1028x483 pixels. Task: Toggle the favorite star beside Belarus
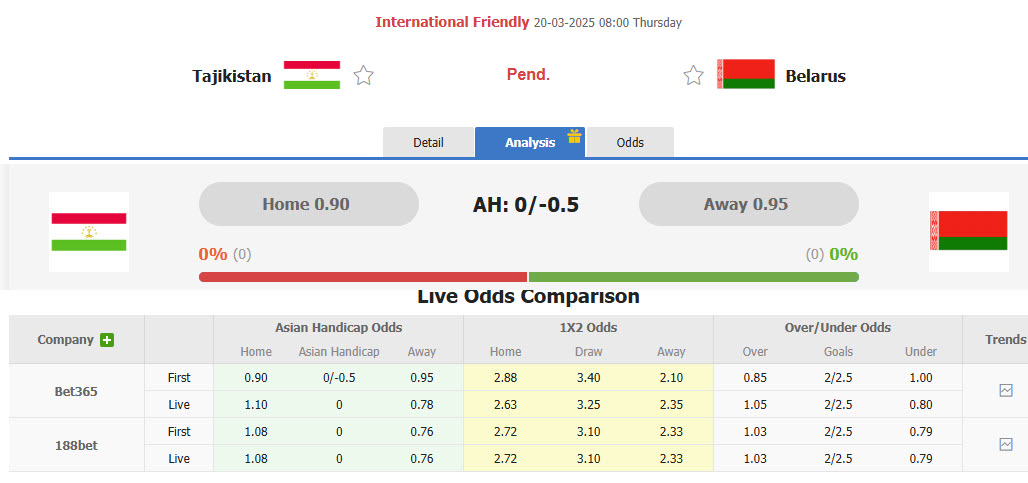click(x=693, y=75)
